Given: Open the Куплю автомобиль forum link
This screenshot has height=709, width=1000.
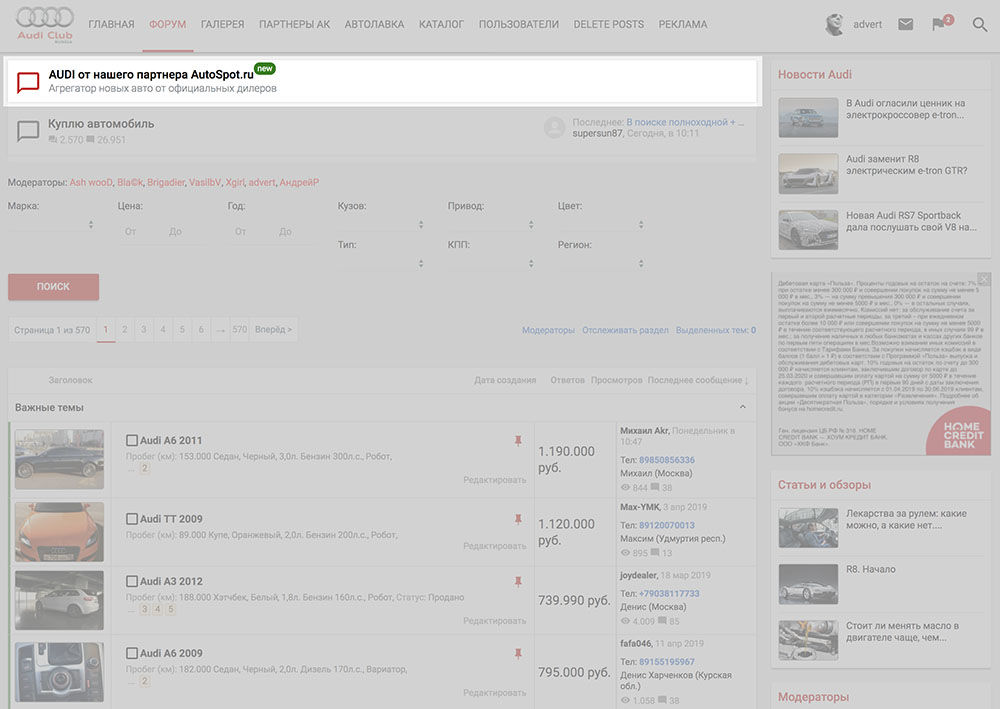Looking at the screenshot, I should tap(101, 124).
